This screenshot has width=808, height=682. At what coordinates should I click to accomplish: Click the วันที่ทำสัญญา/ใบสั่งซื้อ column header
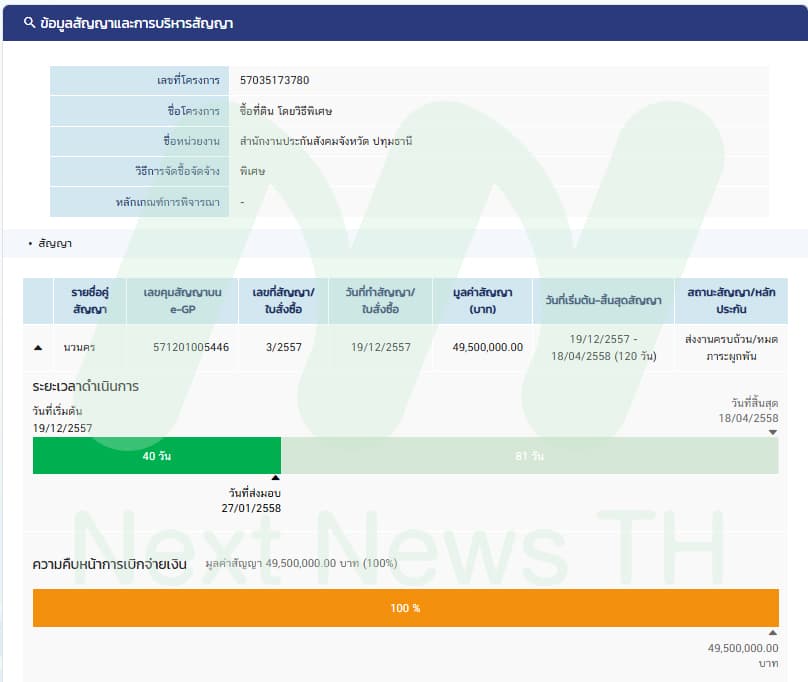pos(380,301)
